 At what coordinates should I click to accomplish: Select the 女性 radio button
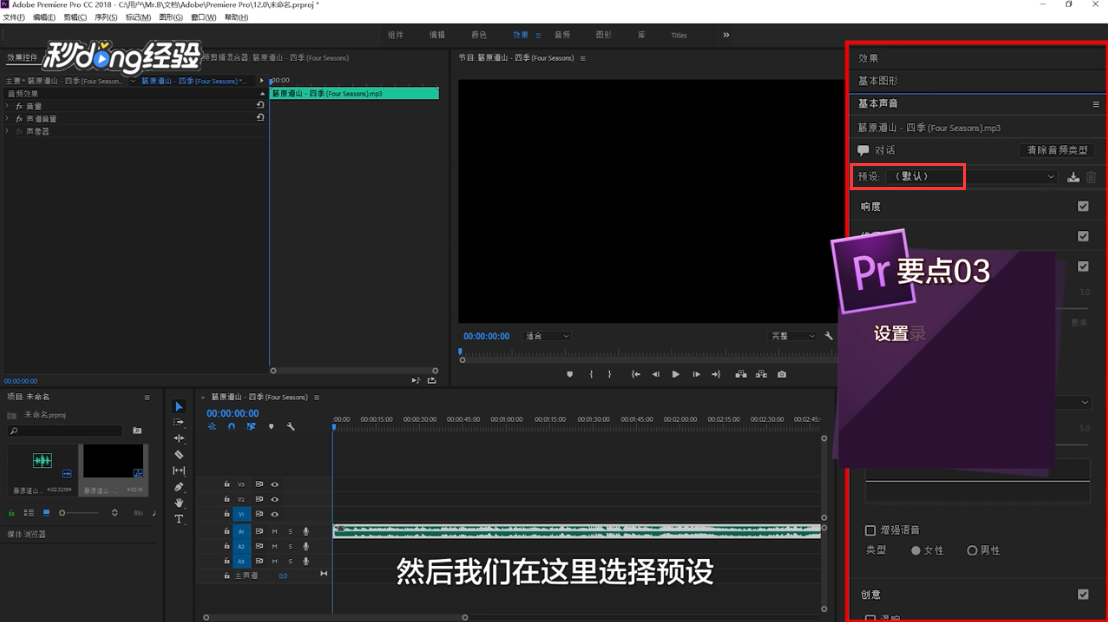(916, 551)
